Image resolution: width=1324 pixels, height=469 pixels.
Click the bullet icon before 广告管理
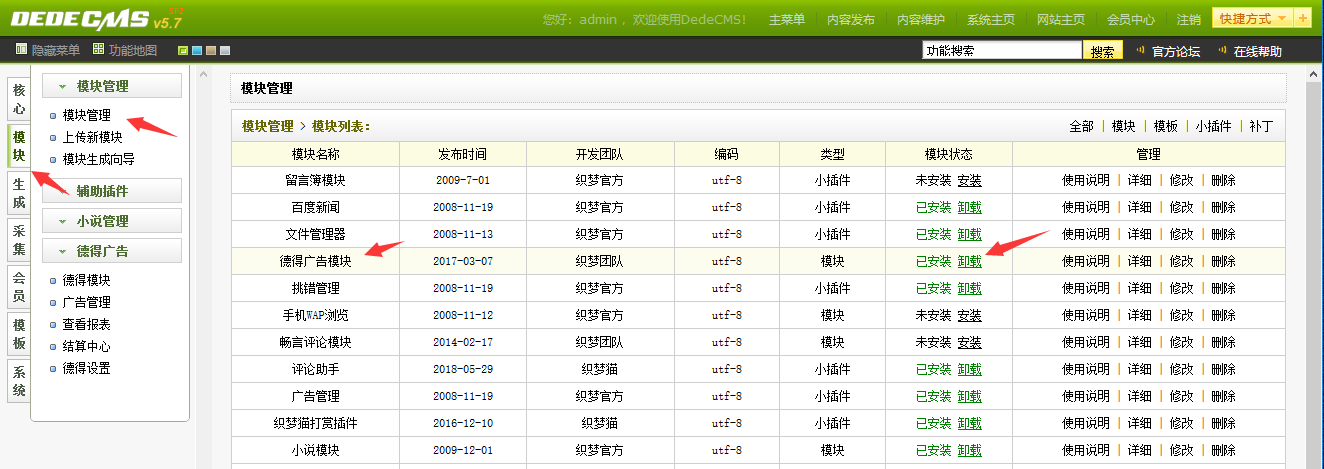[x=54, y=303]
